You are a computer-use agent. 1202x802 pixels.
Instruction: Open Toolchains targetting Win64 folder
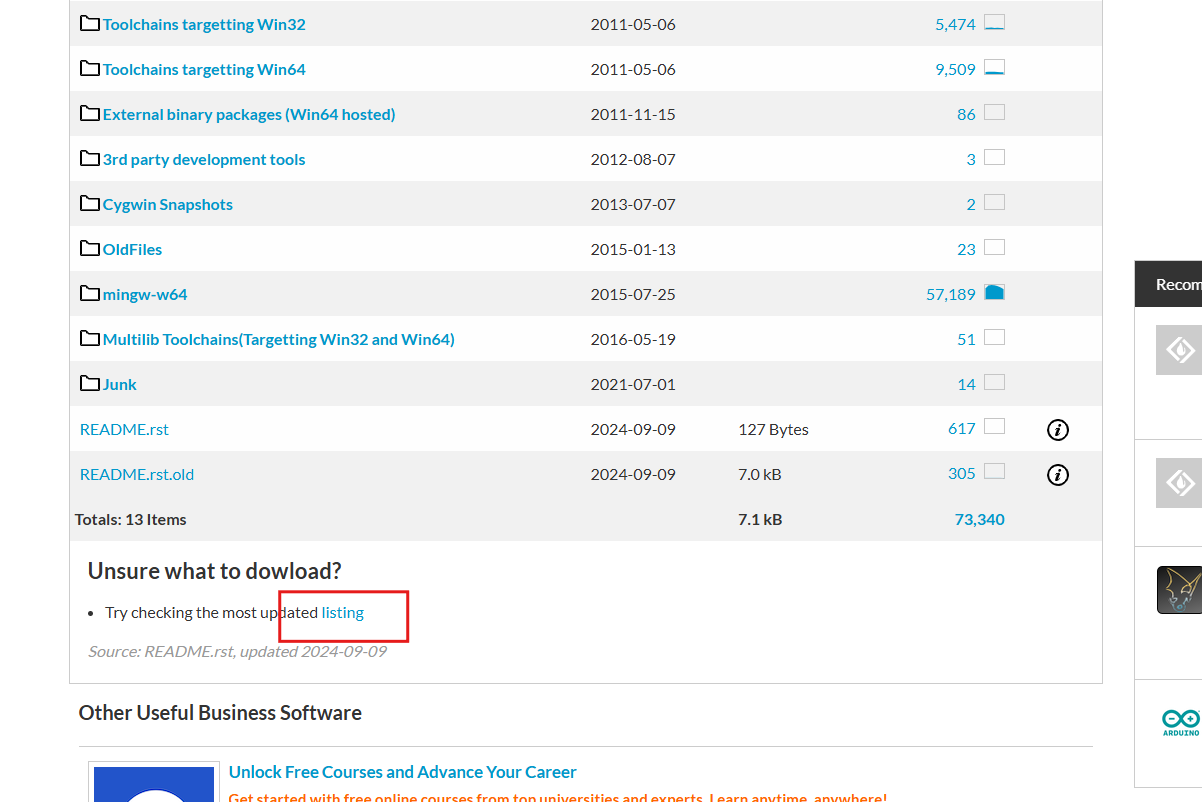click(x=204, y=69)
